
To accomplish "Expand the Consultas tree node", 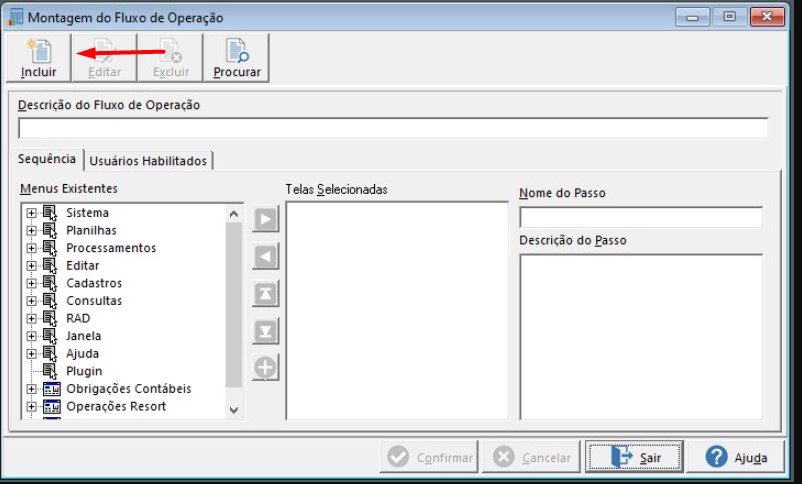I will pos(32,301).
